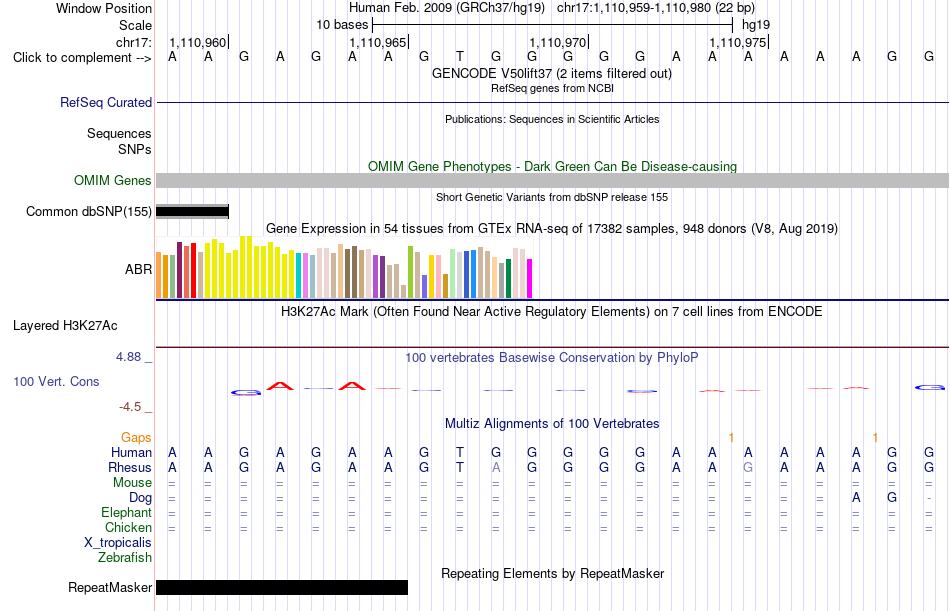The width and height of the screenshot is (950, 611).
Task: Click the T base in the sequence row
Action: [x=460, y=57]
